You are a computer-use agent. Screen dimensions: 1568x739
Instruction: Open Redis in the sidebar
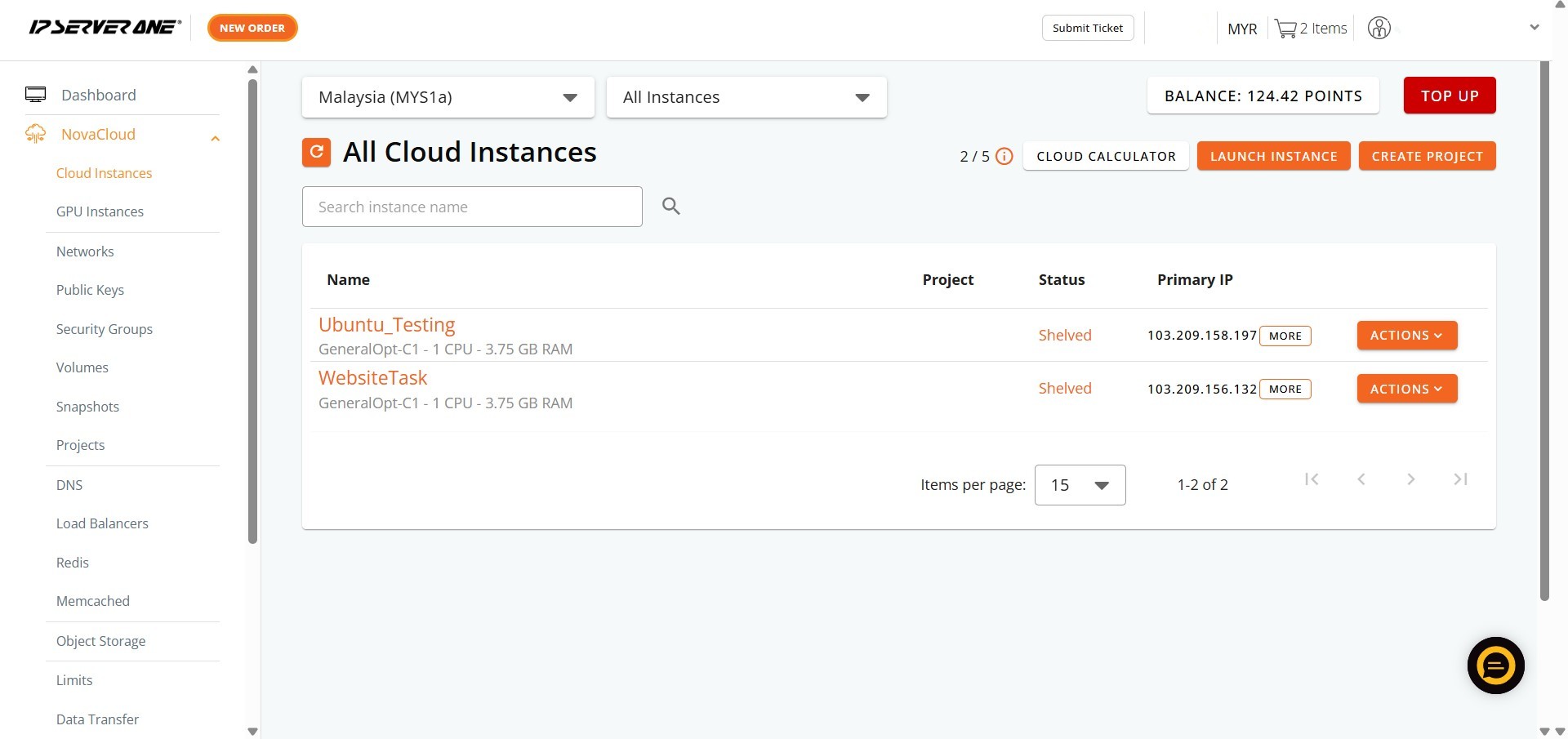tap(73, 563)
